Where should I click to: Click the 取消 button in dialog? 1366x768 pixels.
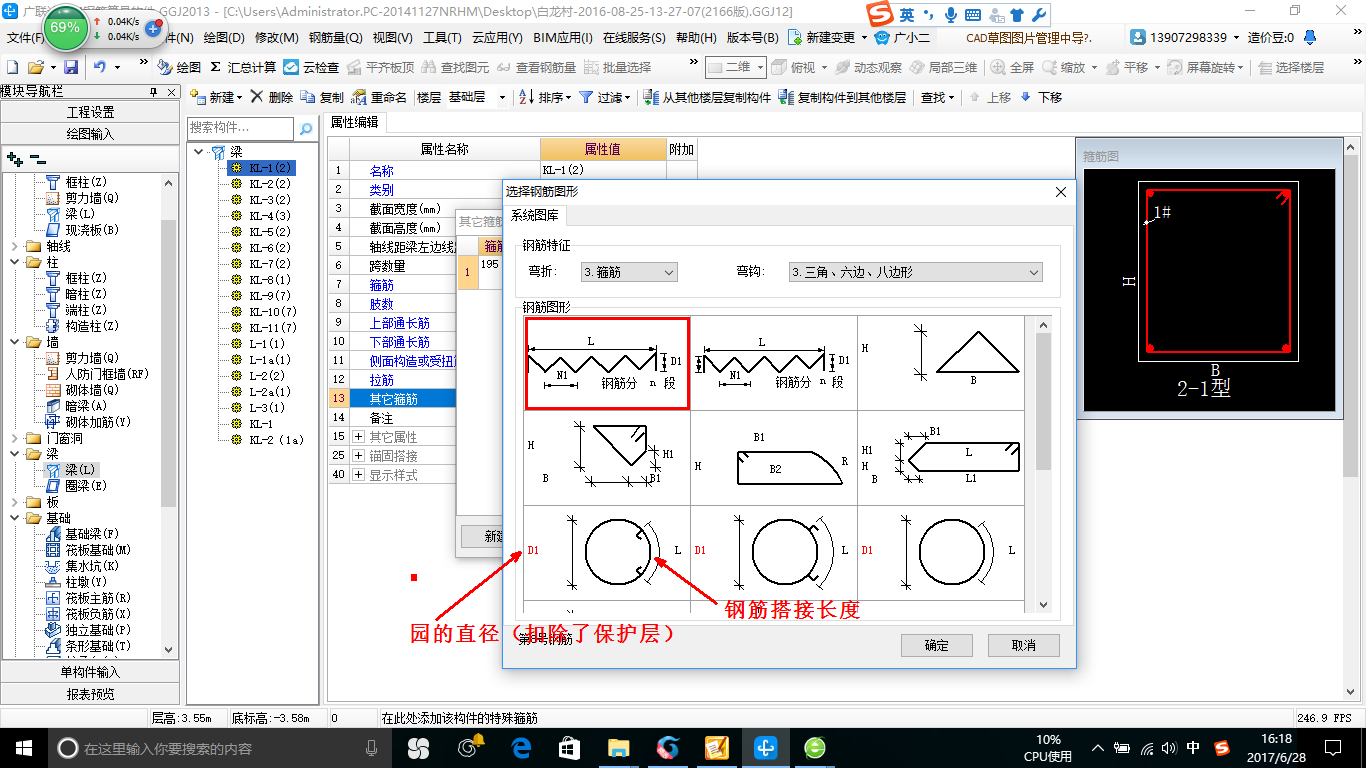coord(1024,645)
